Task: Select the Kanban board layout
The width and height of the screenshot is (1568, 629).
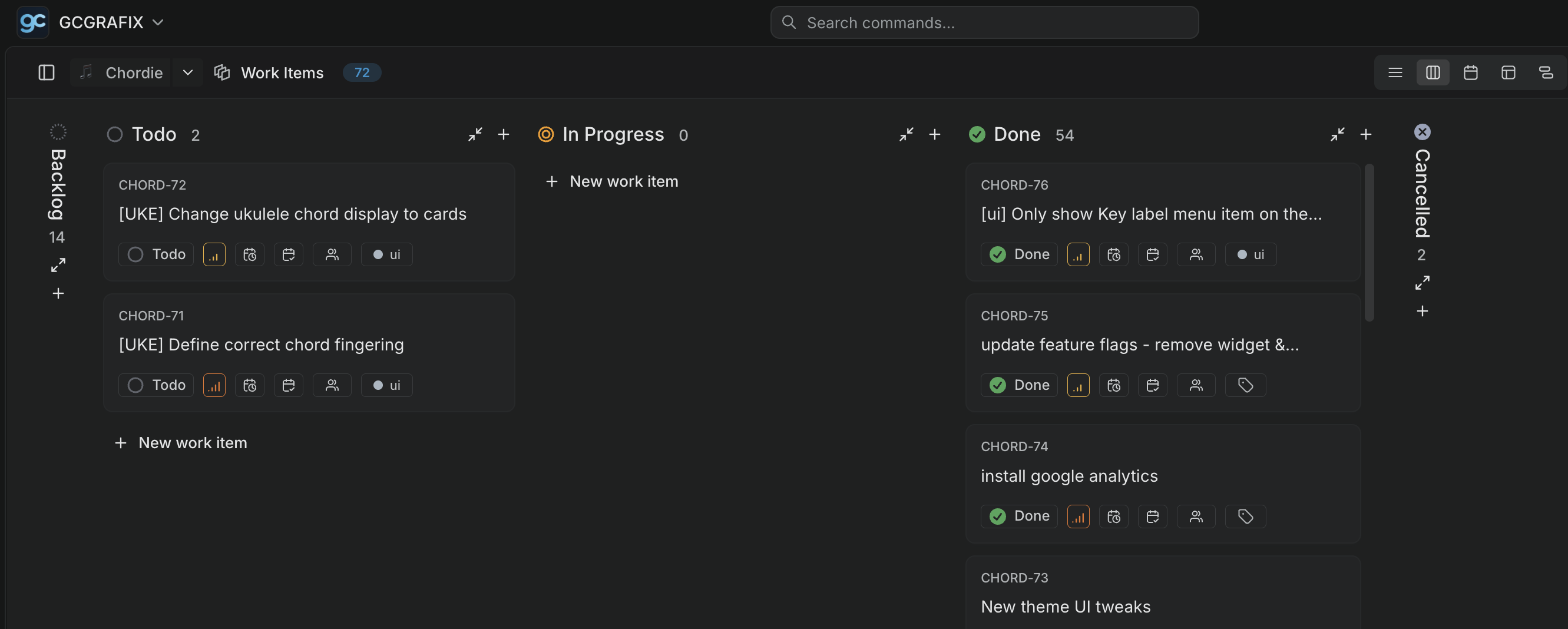Action: (1433, 72)
